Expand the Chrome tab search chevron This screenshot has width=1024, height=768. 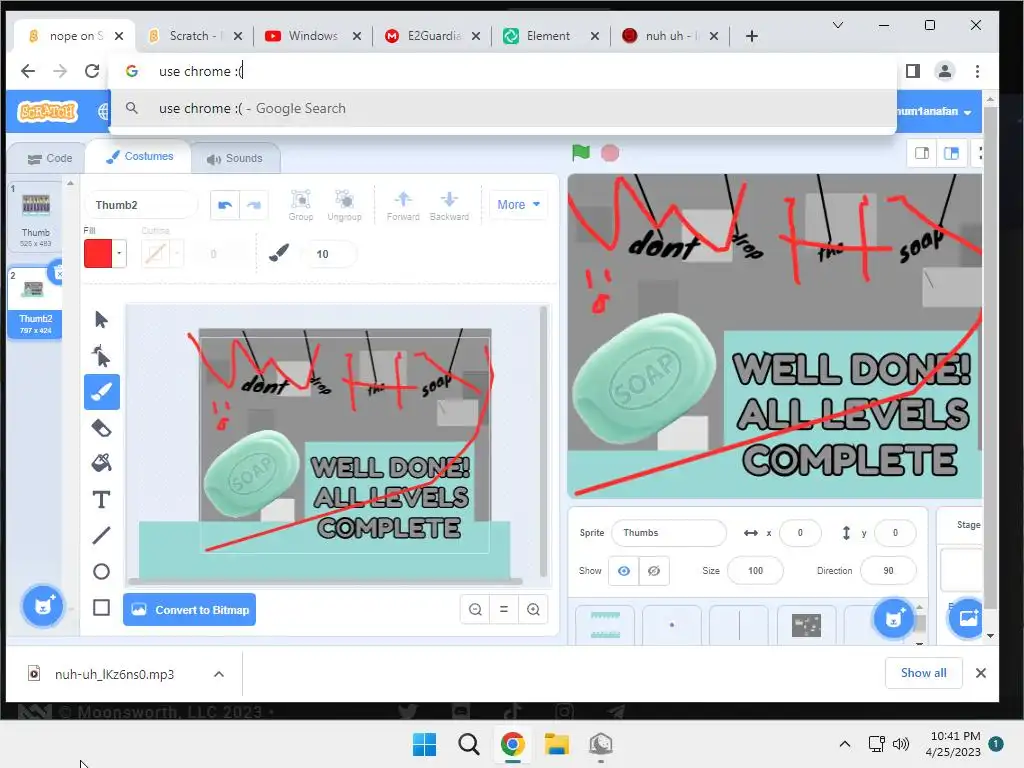pyautogui.click(x=838, y=25)
